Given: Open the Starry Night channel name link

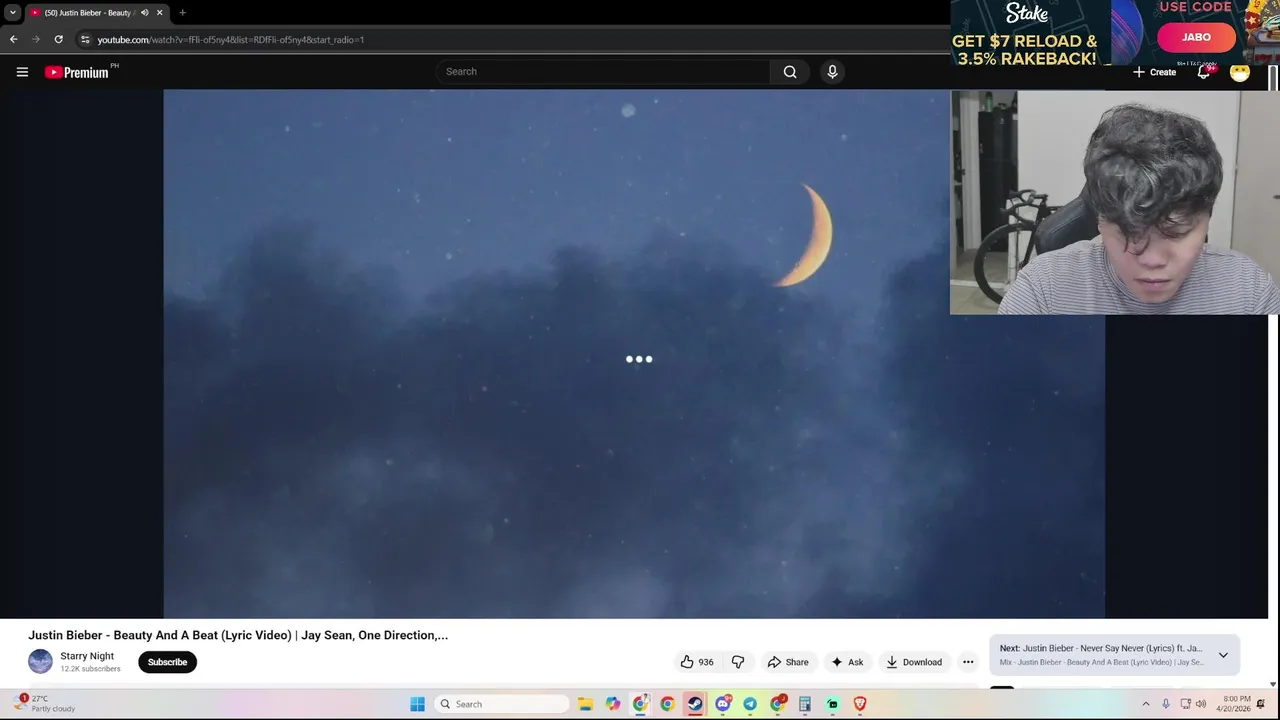Looking at the screenshot, I should pos(87,656).
